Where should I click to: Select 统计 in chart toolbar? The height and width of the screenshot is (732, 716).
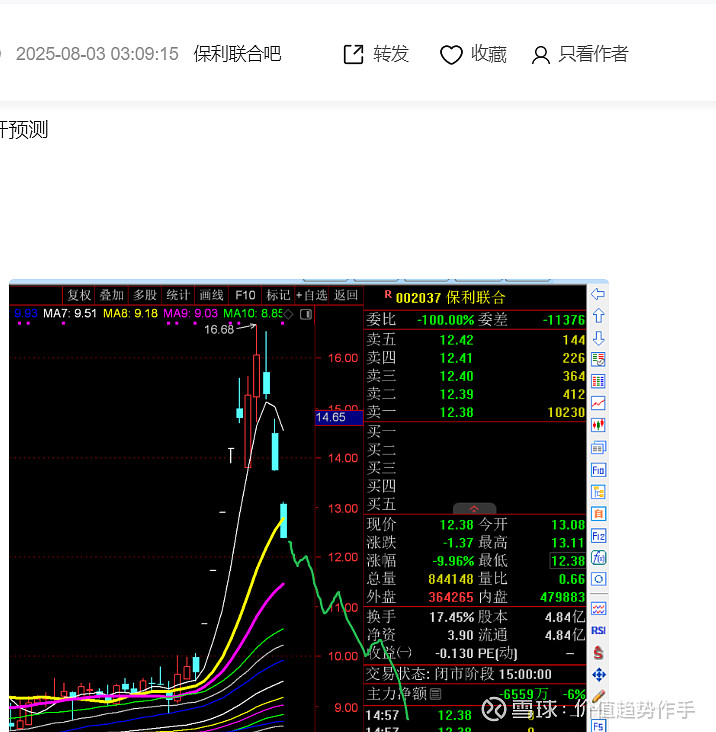tap(178, 295)
